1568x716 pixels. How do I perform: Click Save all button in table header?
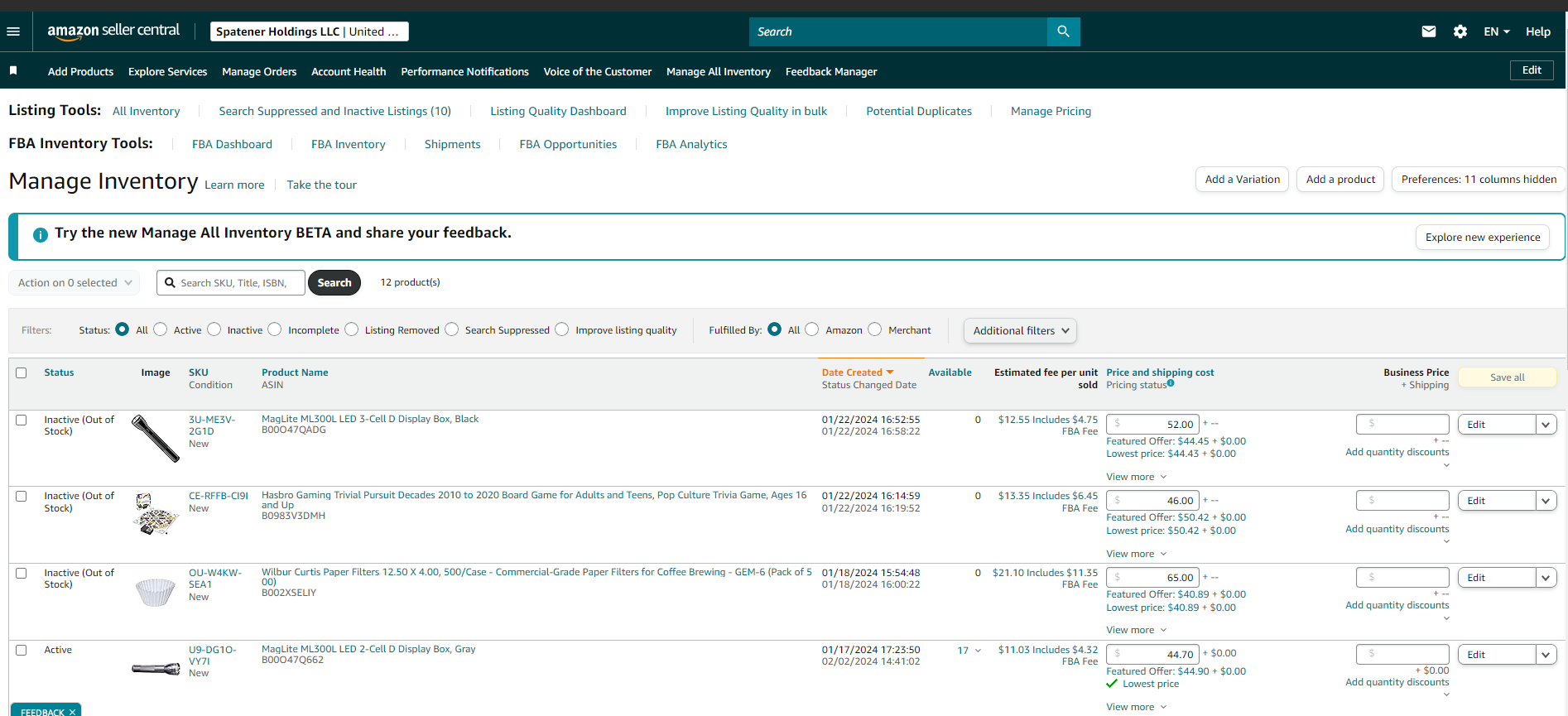pos(1507,377)
